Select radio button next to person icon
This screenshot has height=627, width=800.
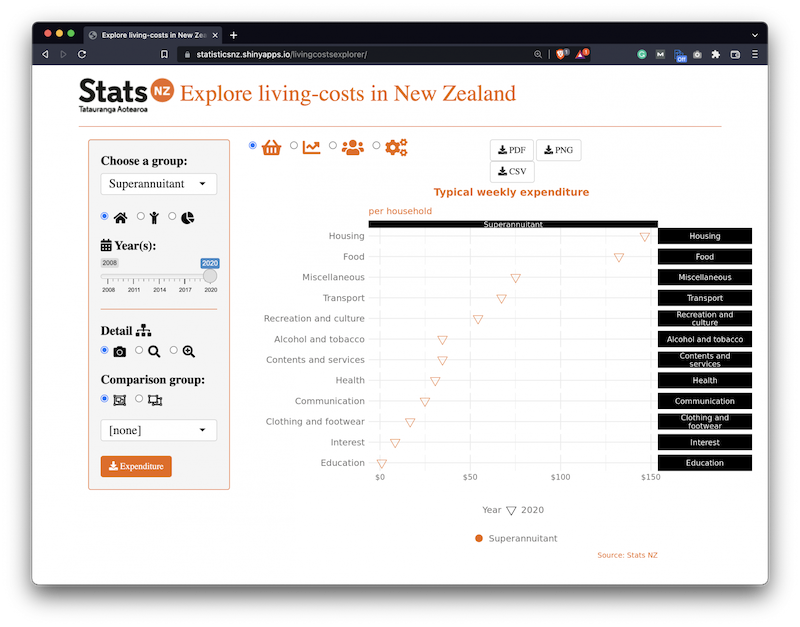140,216
